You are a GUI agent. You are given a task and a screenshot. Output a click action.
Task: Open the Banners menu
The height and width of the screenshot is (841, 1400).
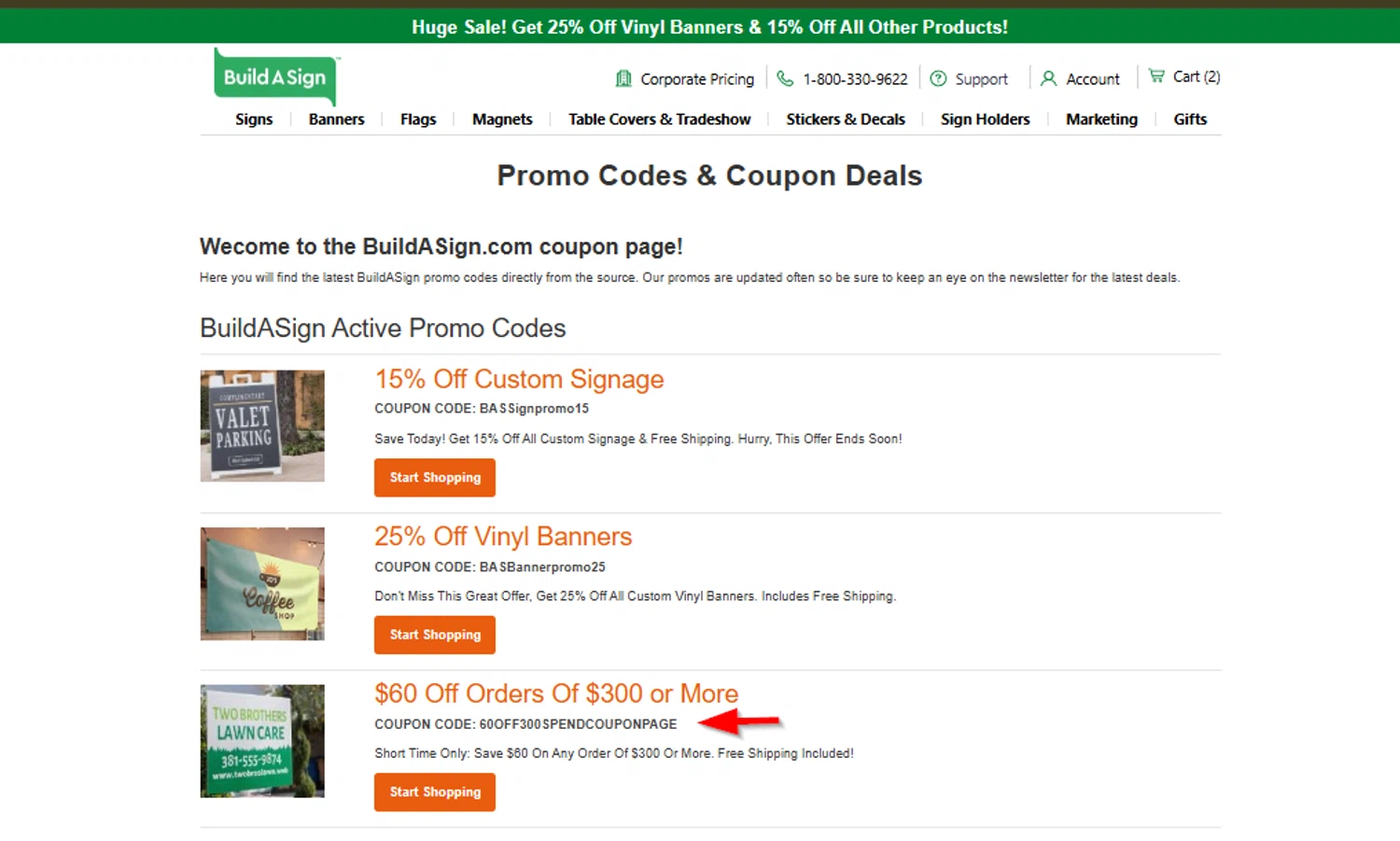(336, 119)
